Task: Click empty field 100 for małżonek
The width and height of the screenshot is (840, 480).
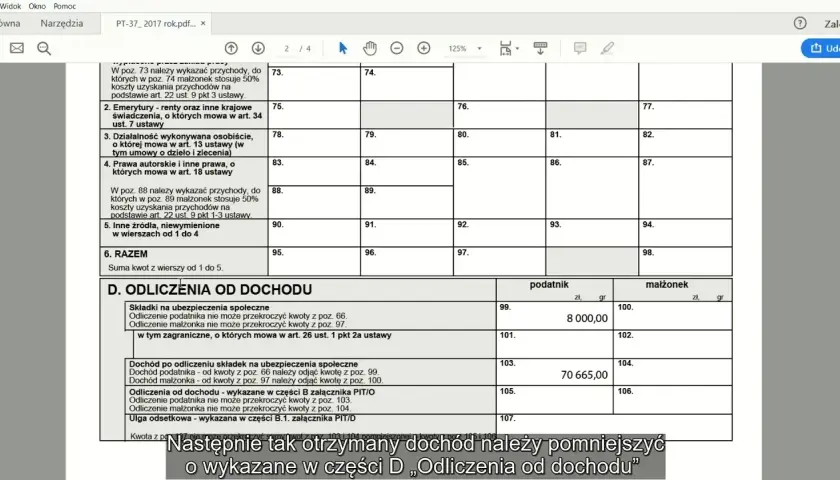Action: [x=673, y=316]
